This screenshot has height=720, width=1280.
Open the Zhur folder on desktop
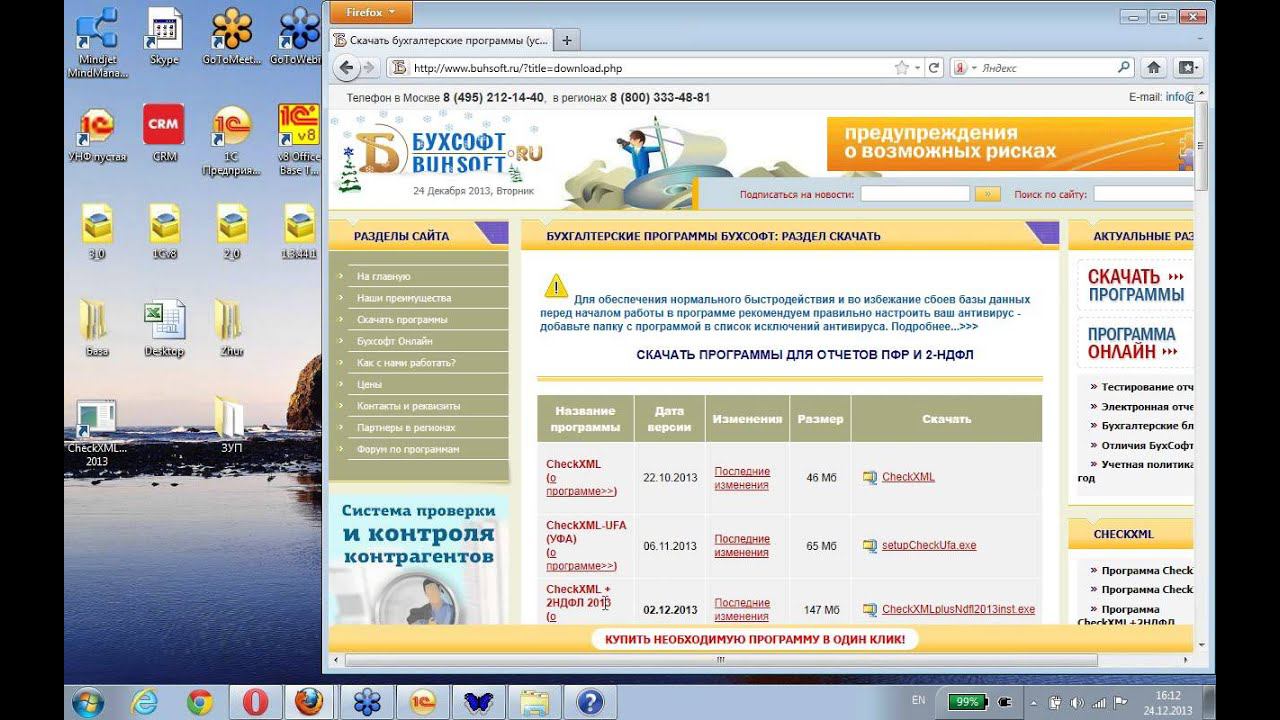click(x=232, y=328)
